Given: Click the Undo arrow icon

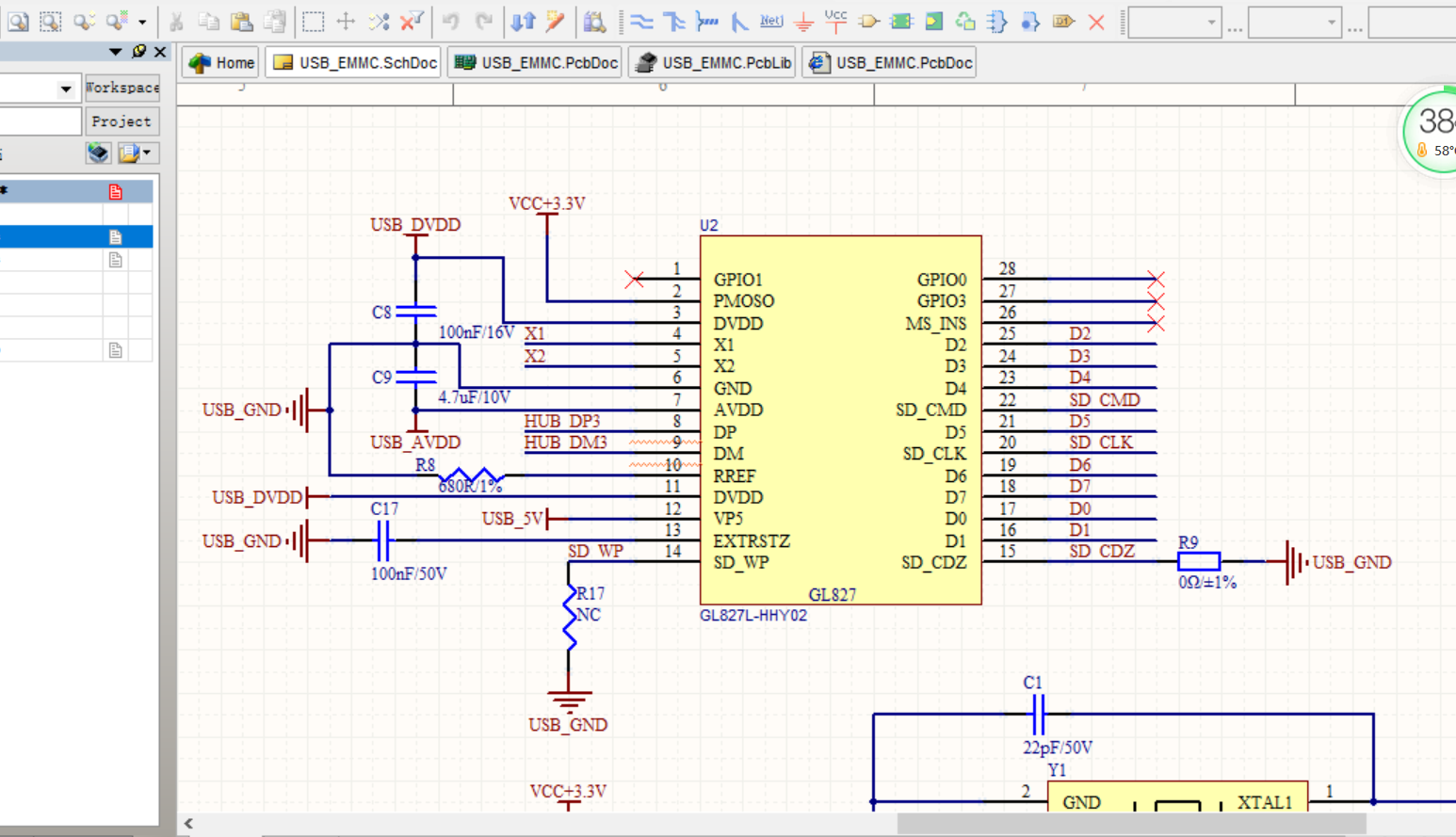Looking at the screenshot, I should 451,21.
